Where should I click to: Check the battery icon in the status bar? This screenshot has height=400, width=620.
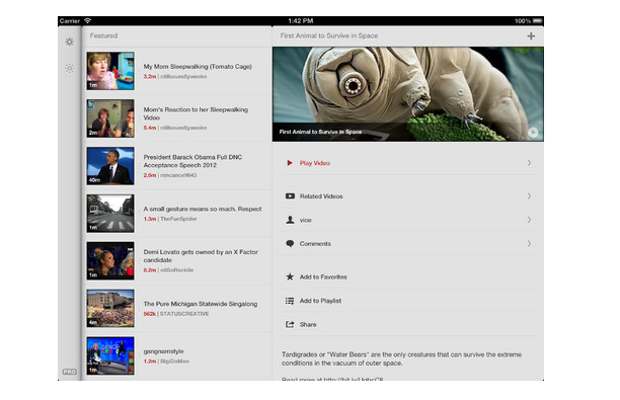coord(537,21)
